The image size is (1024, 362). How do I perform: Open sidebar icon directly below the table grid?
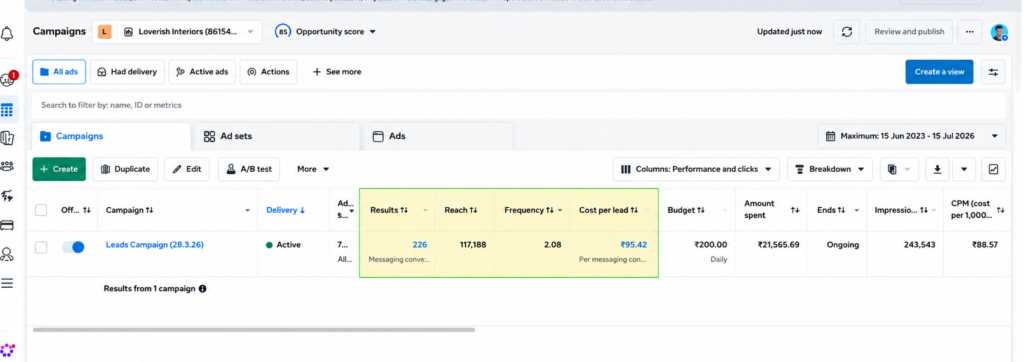7,138
